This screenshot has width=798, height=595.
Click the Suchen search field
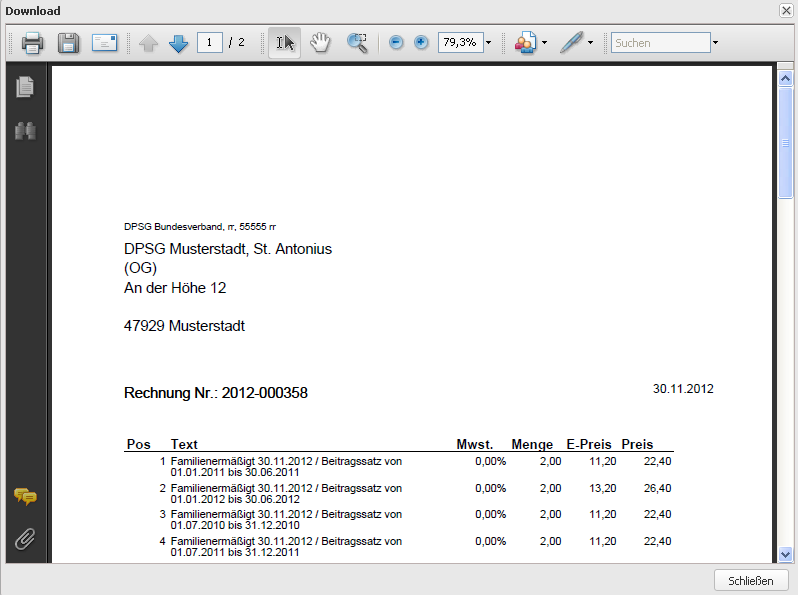coord(660,43)
